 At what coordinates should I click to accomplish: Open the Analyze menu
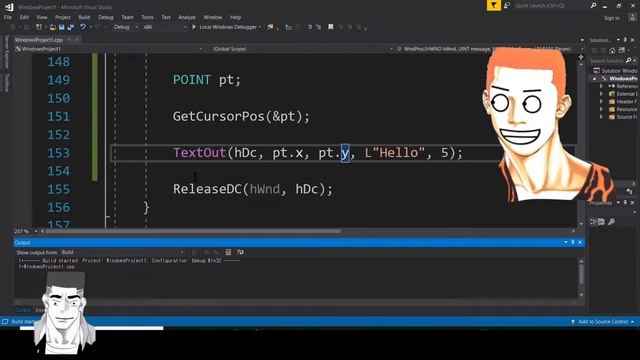[x=187, y=17]
